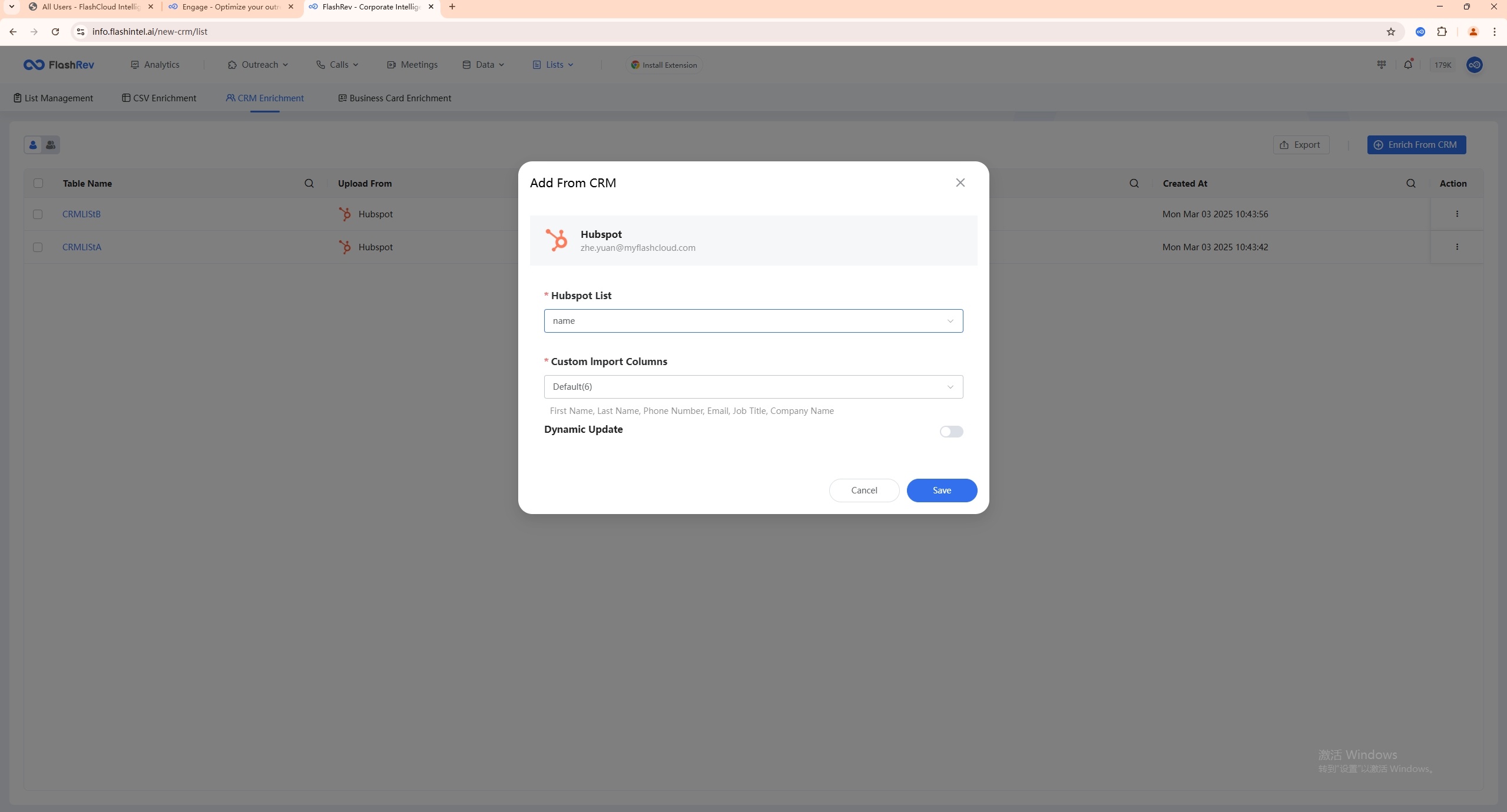Open the user profile avatar
This screenshot has width=1507, height=812.
pyautogui.click(x=1475, y=65)
